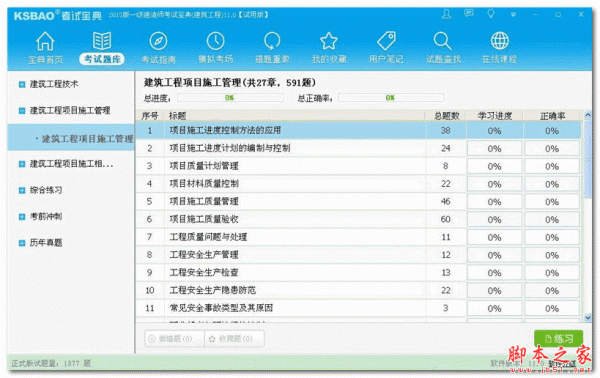The width and height of the screenshot is (600, 378).
Task: Select row 项目施工质量验收
Action: click(359, 219)
